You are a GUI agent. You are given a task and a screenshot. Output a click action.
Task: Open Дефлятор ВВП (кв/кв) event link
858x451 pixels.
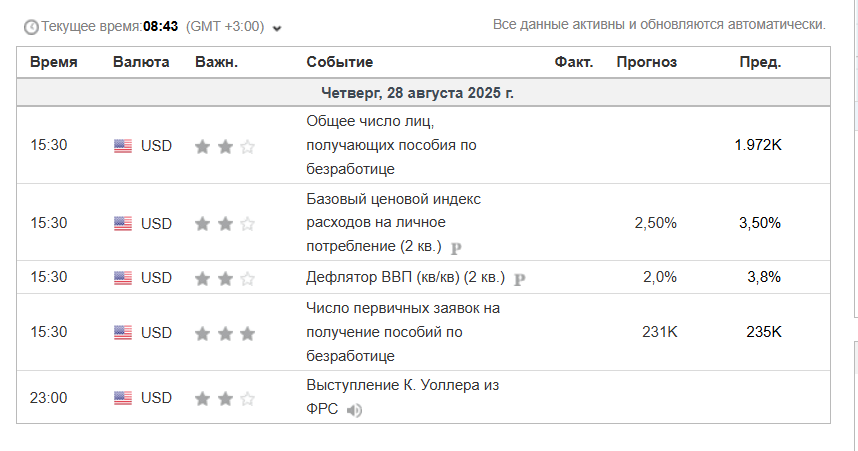pyautogui.click(x=405, y=277)
